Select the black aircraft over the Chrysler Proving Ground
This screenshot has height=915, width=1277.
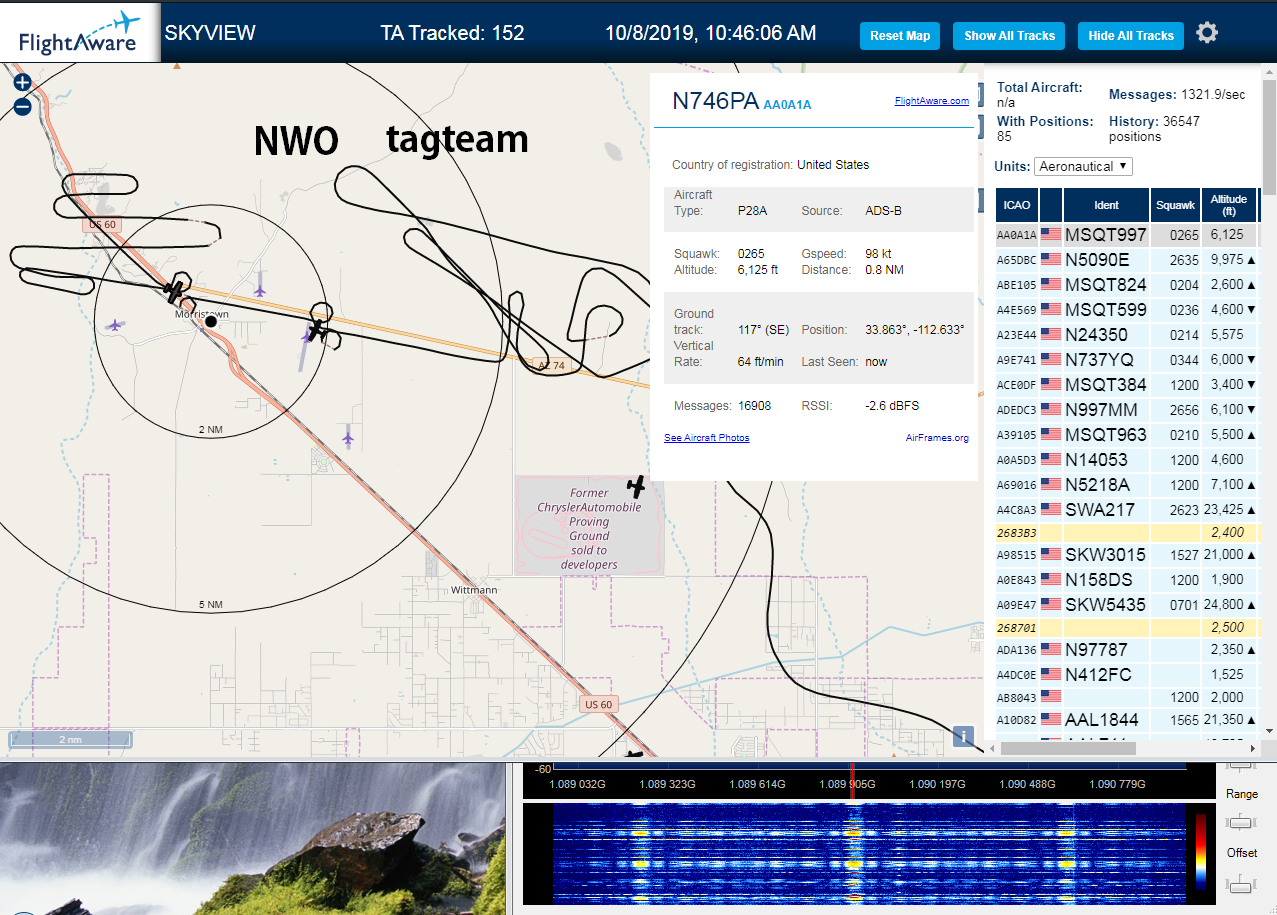pos(636,487)
